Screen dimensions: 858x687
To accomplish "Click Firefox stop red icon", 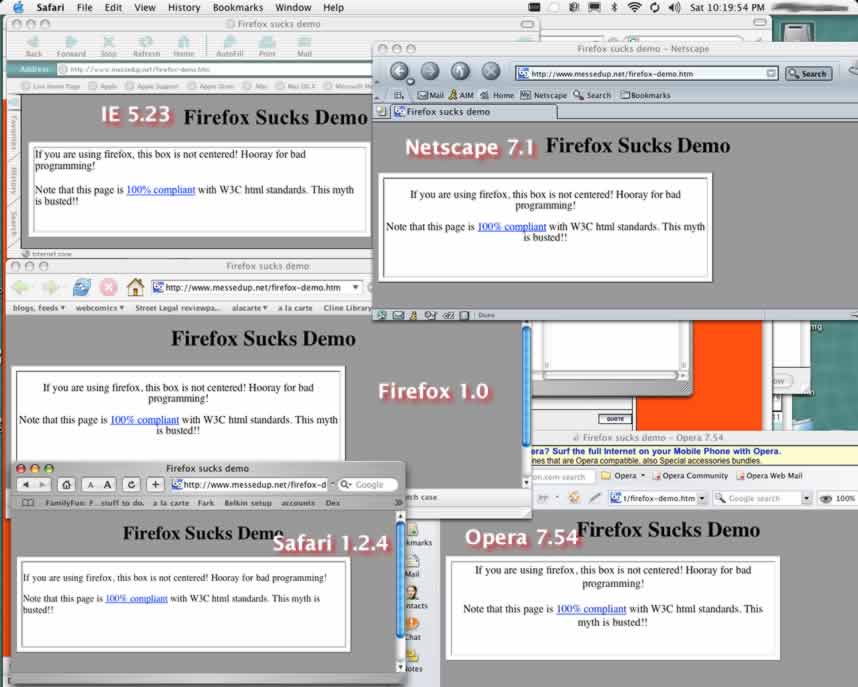I will (109, 287).
